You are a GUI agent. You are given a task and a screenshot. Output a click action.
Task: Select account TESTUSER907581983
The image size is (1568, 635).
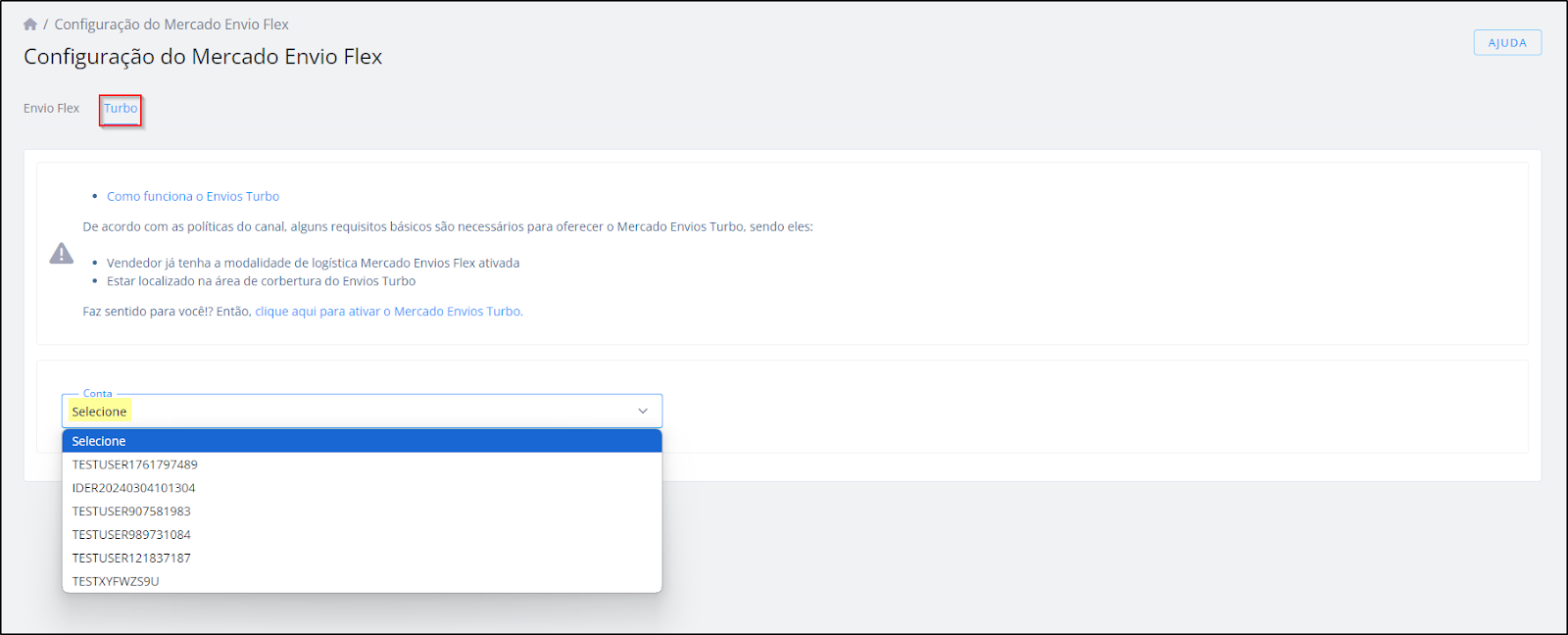[362, 512]
